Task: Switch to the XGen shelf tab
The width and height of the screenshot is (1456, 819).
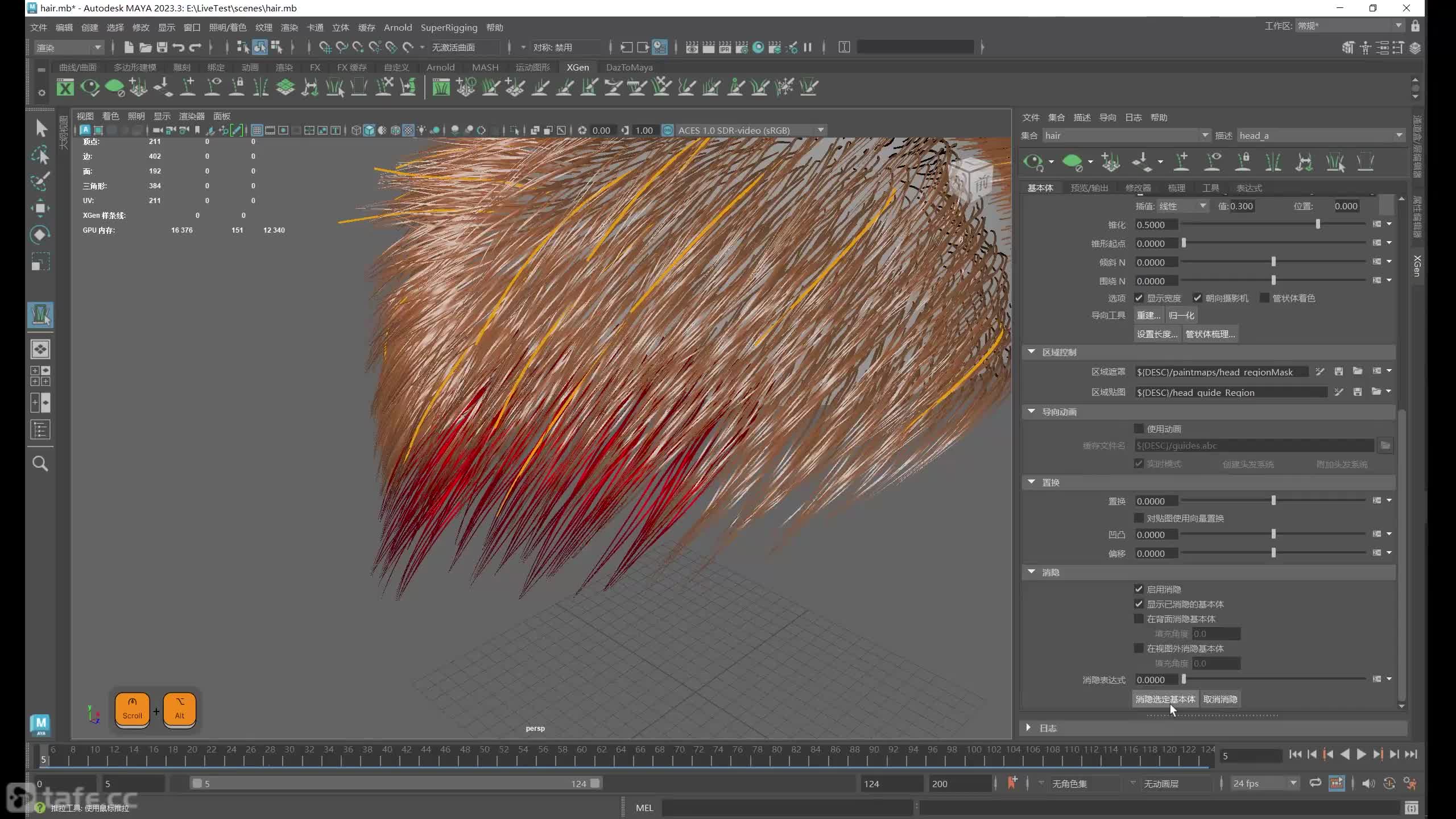Action: [x=578, y=67]
